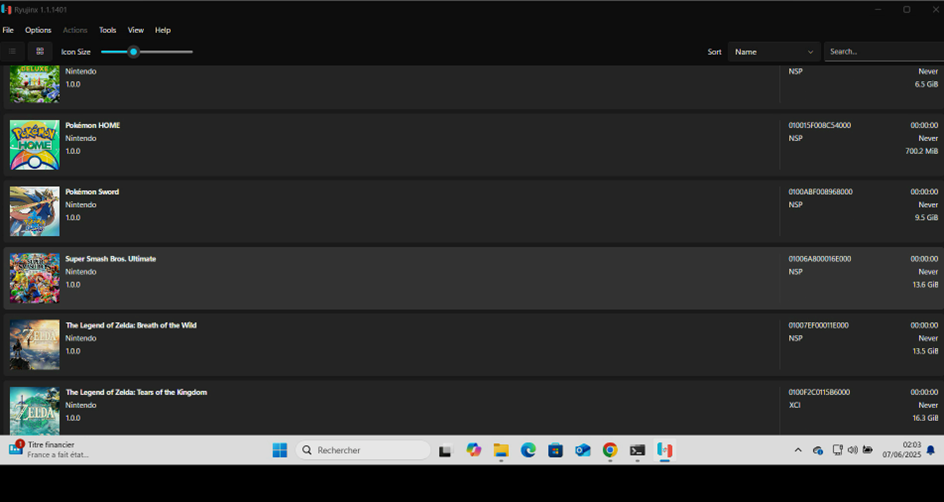Open the Sort by Name dropdown
The height and width of the screenshot is (502, 944).
tap(774, 52)
